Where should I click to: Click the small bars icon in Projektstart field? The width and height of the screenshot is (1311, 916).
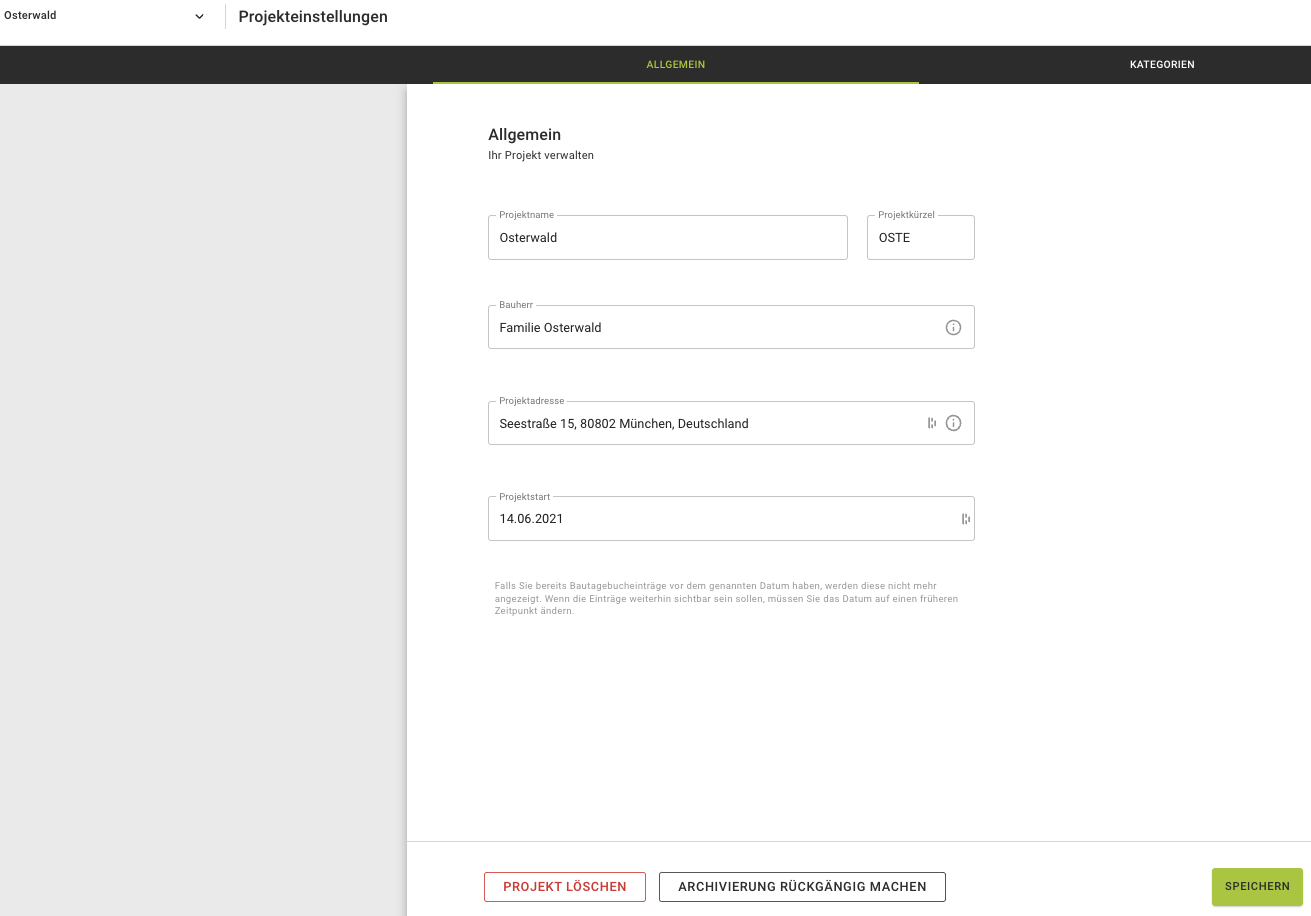pyautogui.click(x=966, y=519)
